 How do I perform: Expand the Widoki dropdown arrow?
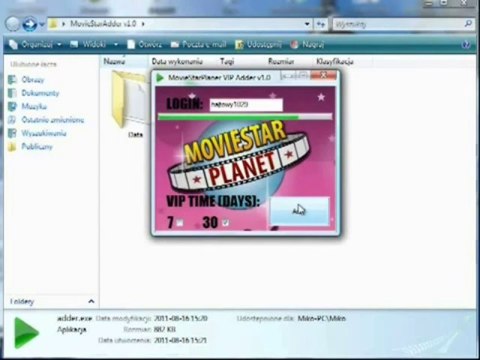[x=116, y=44]
